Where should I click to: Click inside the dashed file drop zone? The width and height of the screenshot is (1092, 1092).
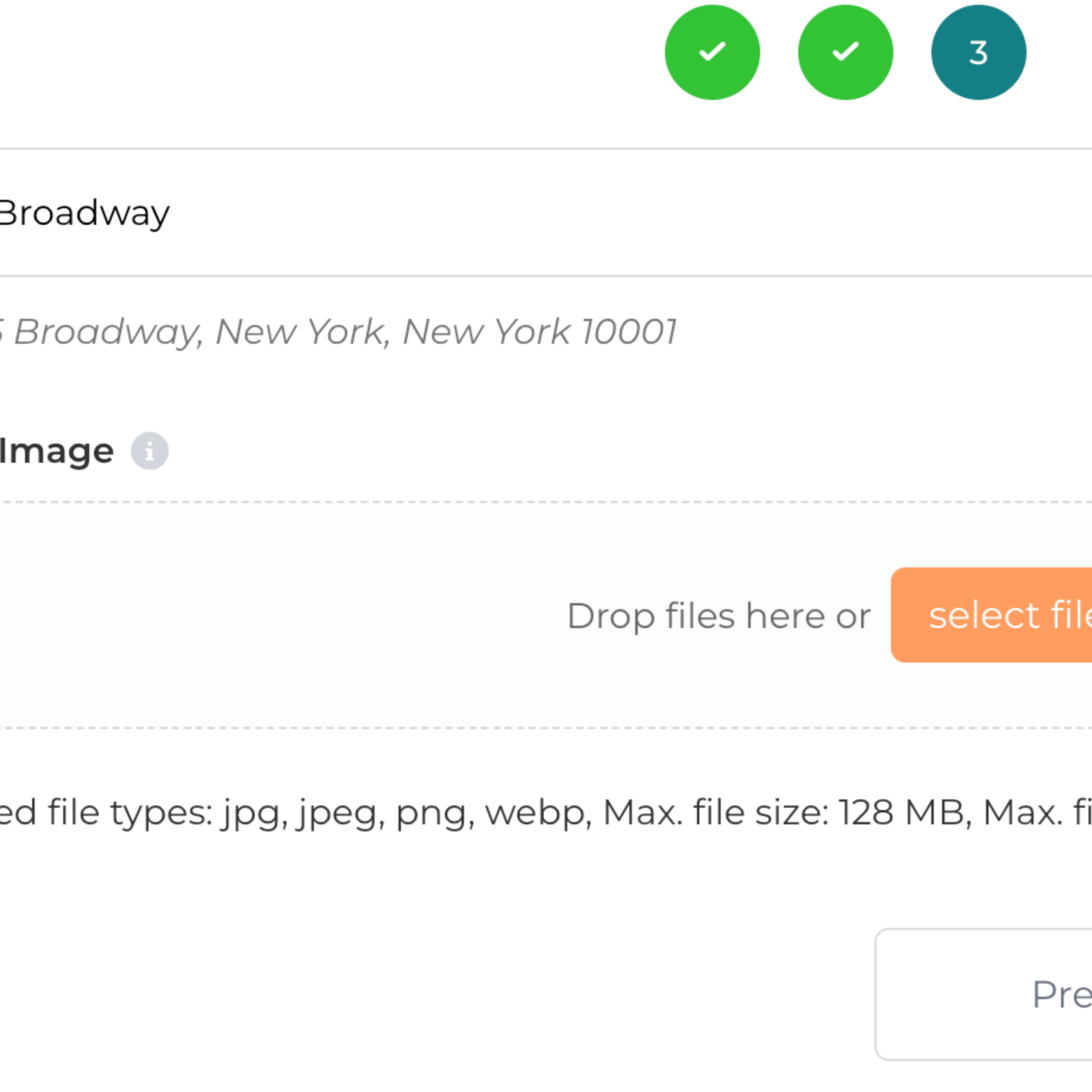coord(546,615)
